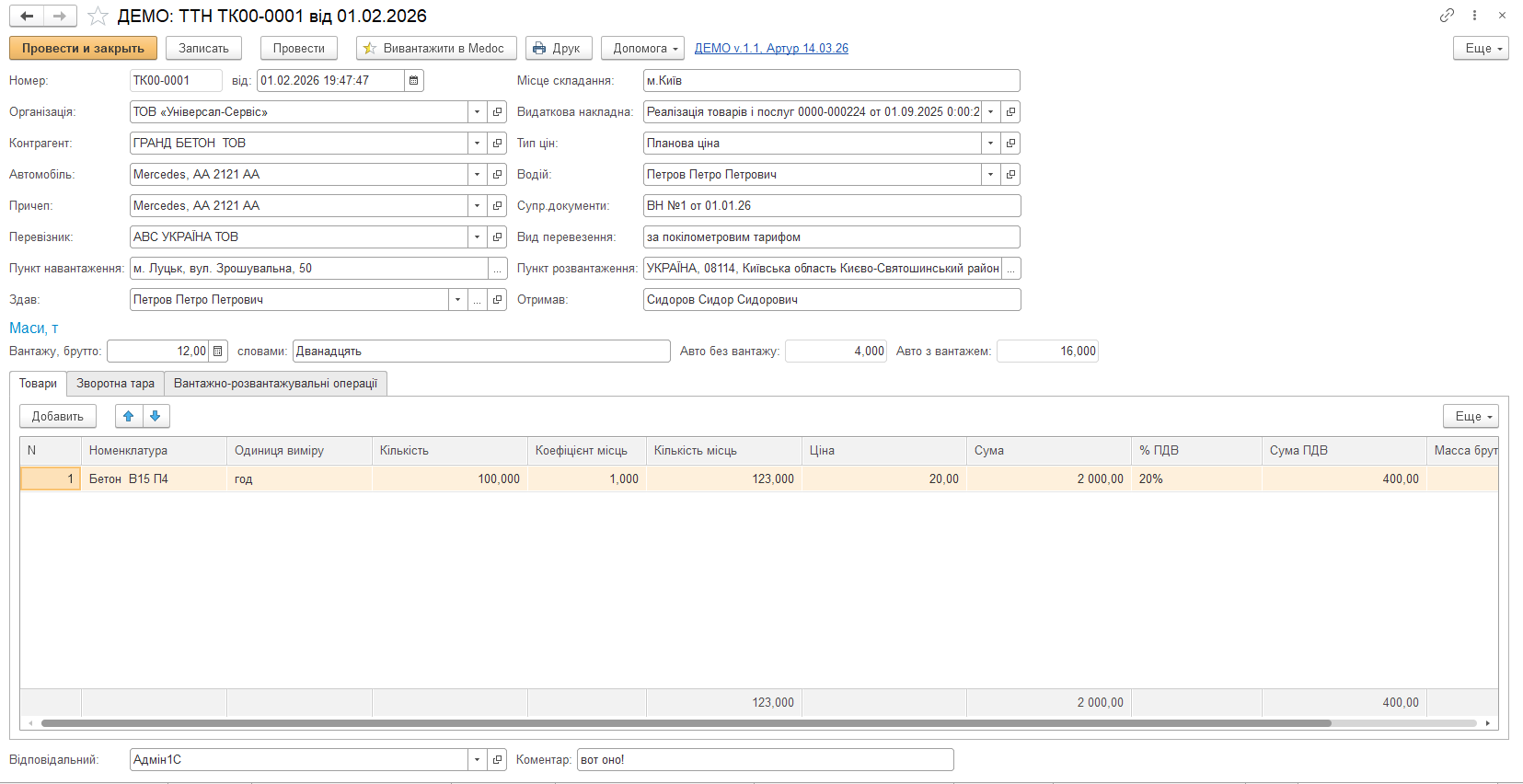Expand the Відповідальний dropdown
This screenshot has height=784, width=1523.
477,760
